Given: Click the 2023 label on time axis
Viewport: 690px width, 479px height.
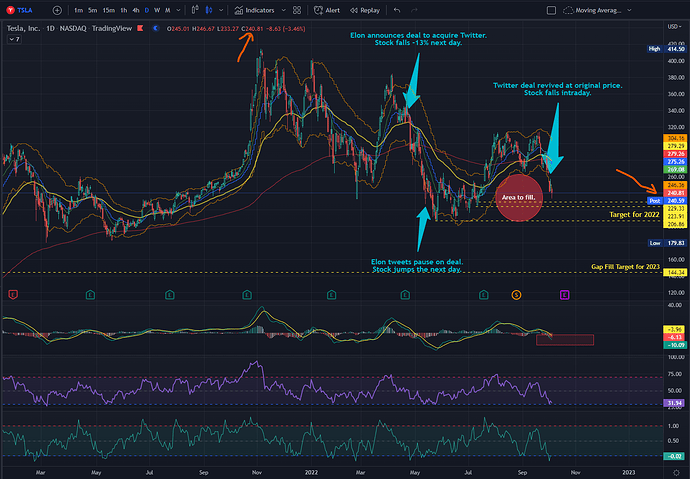Looking at the screenshot, I should [628, 472].
